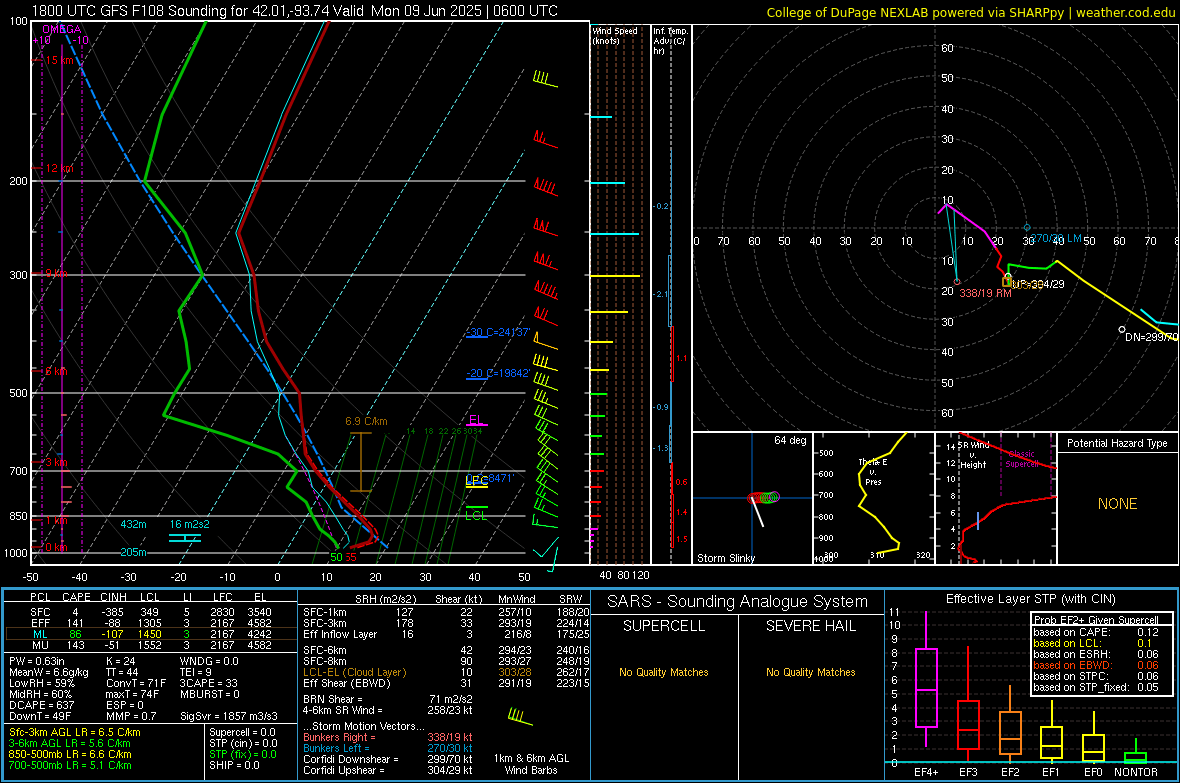Click the -20 C=19842' level label
The height and width of the screenshot is (783, 1180).
click(498, 373)
